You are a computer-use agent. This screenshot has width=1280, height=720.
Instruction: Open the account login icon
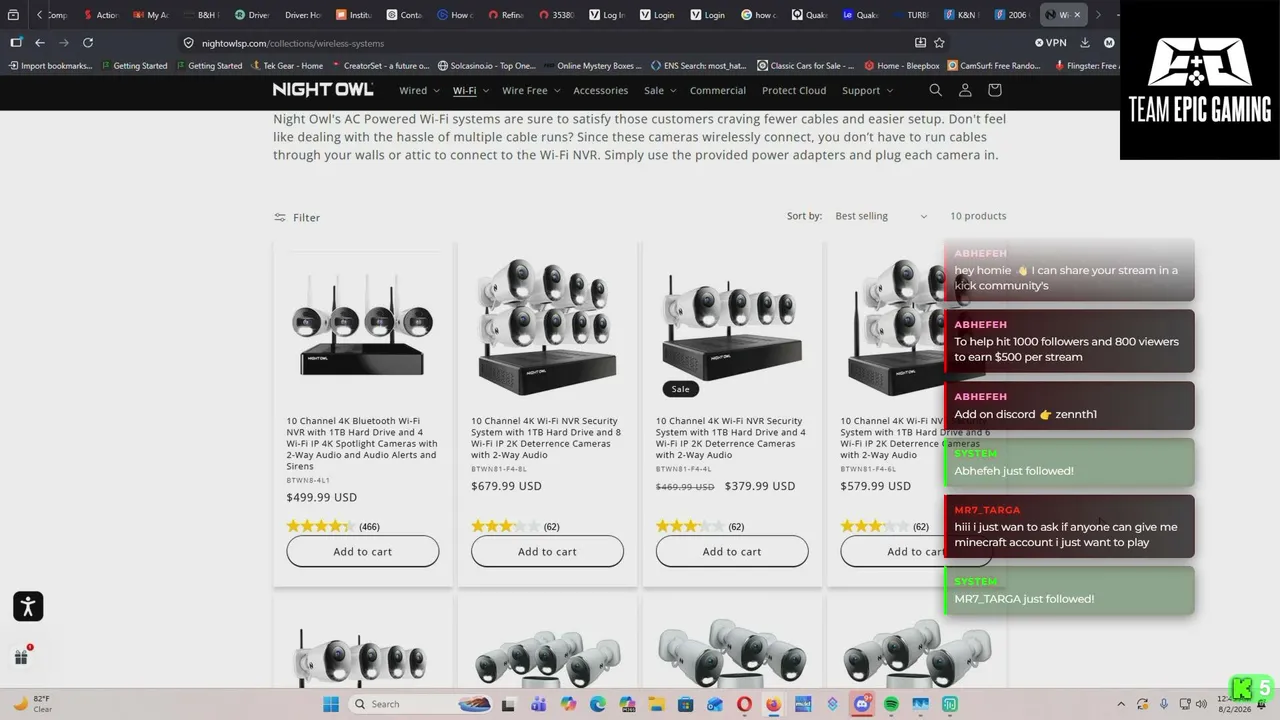click(x=965, y=90)
